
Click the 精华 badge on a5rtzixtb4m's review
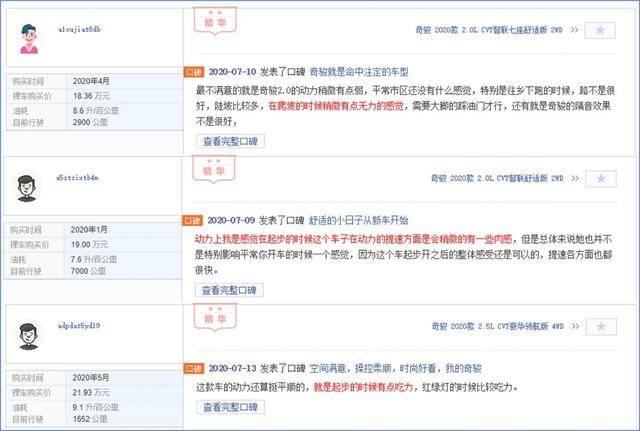pos(214,169)
